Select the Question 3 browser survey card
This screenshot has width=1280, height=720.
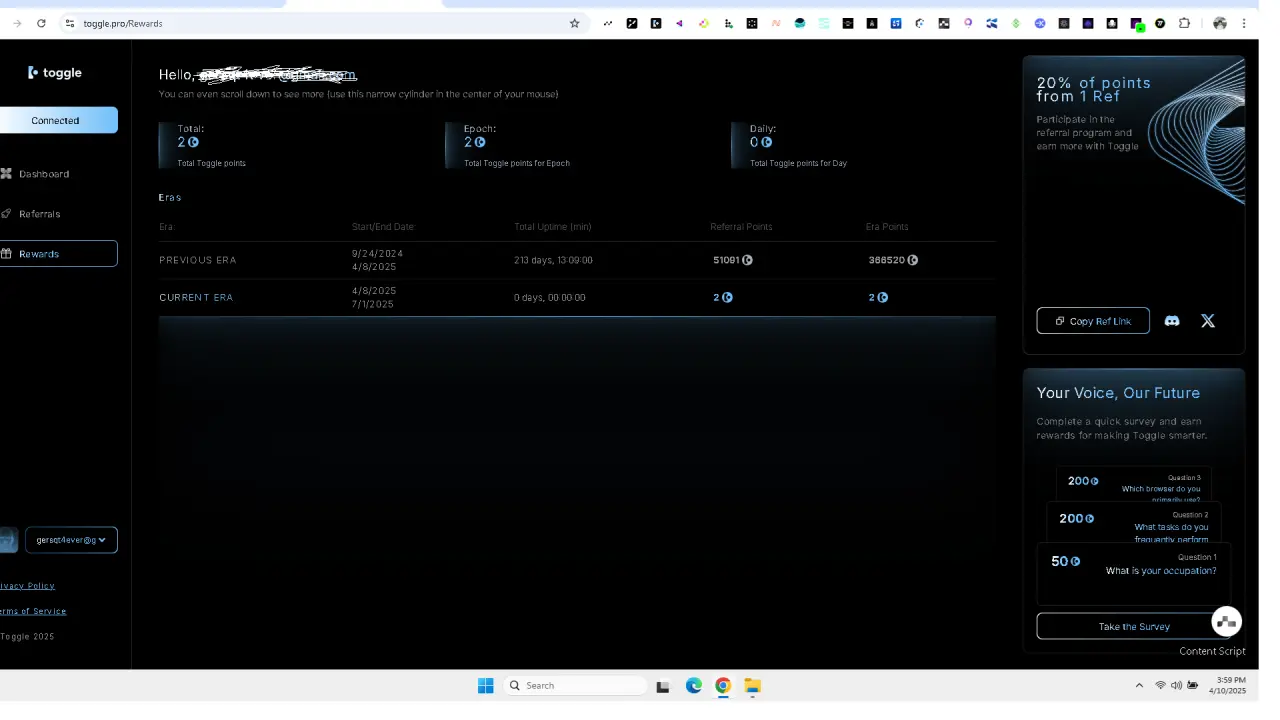[1134, 485]
